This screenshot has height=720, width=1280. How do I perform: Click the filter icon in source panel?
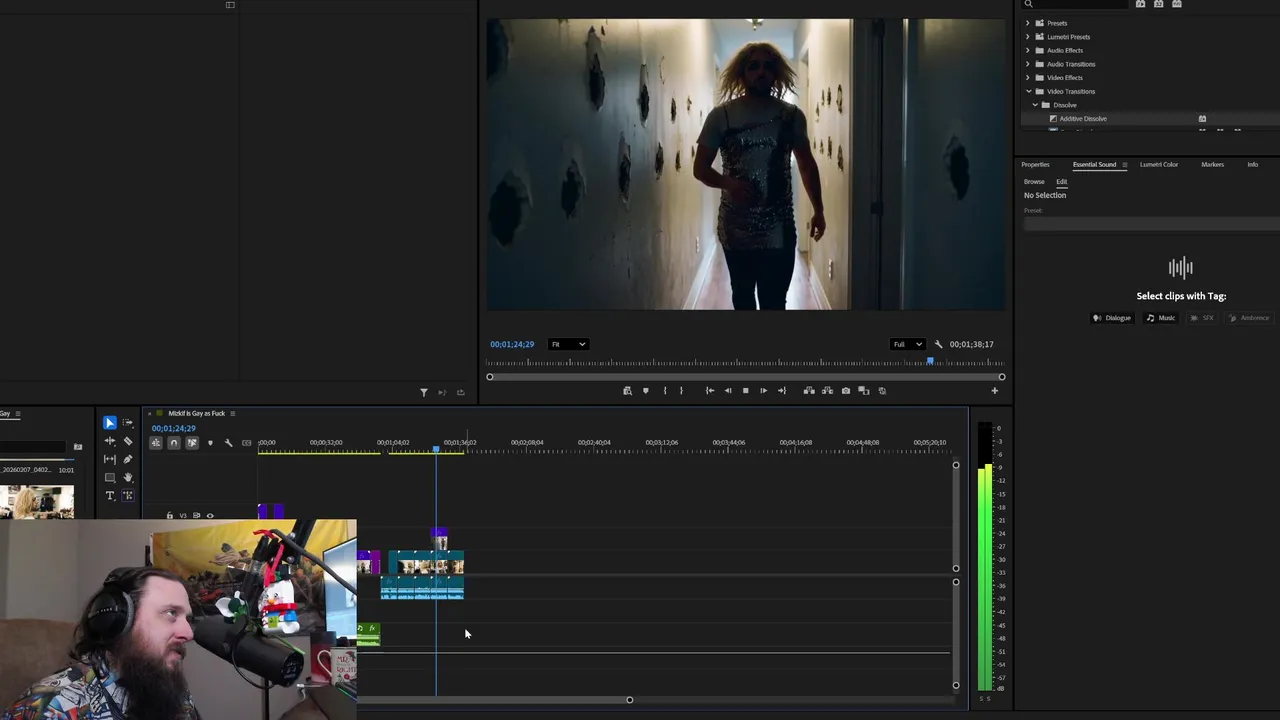pos(424,393)
